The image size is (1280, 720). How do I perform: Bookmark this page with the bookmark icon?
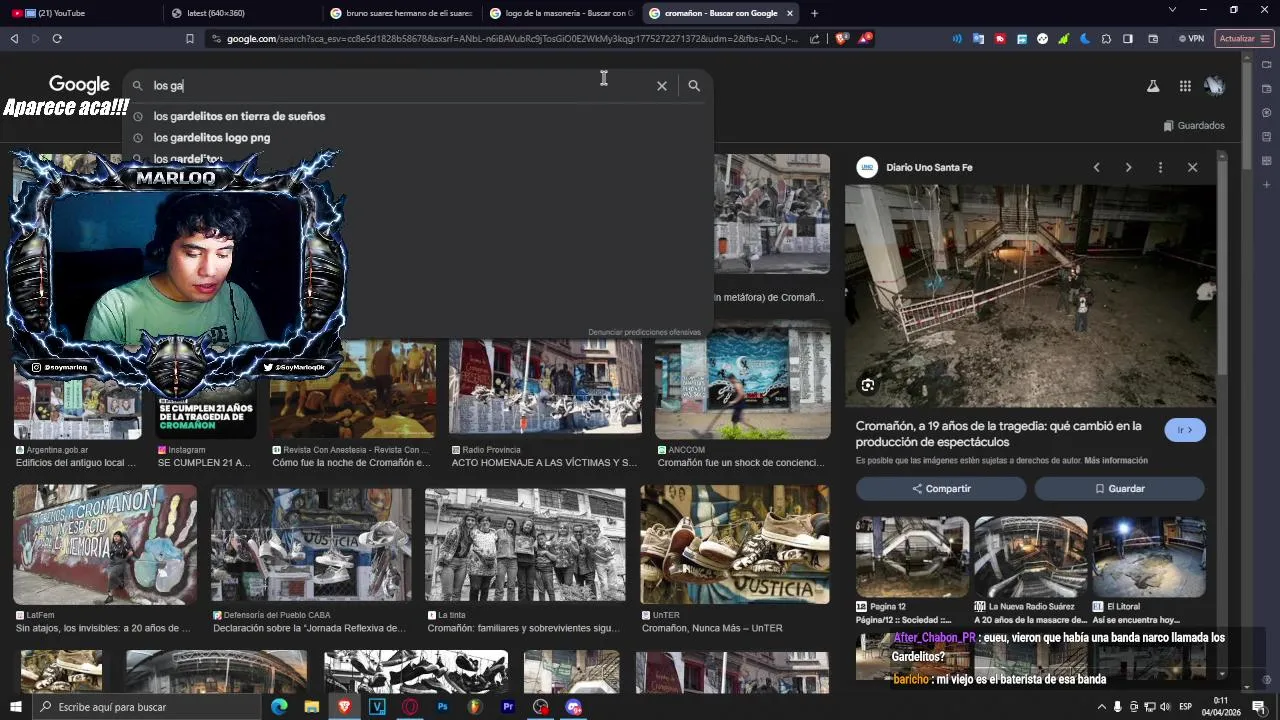tap(190, 39)
